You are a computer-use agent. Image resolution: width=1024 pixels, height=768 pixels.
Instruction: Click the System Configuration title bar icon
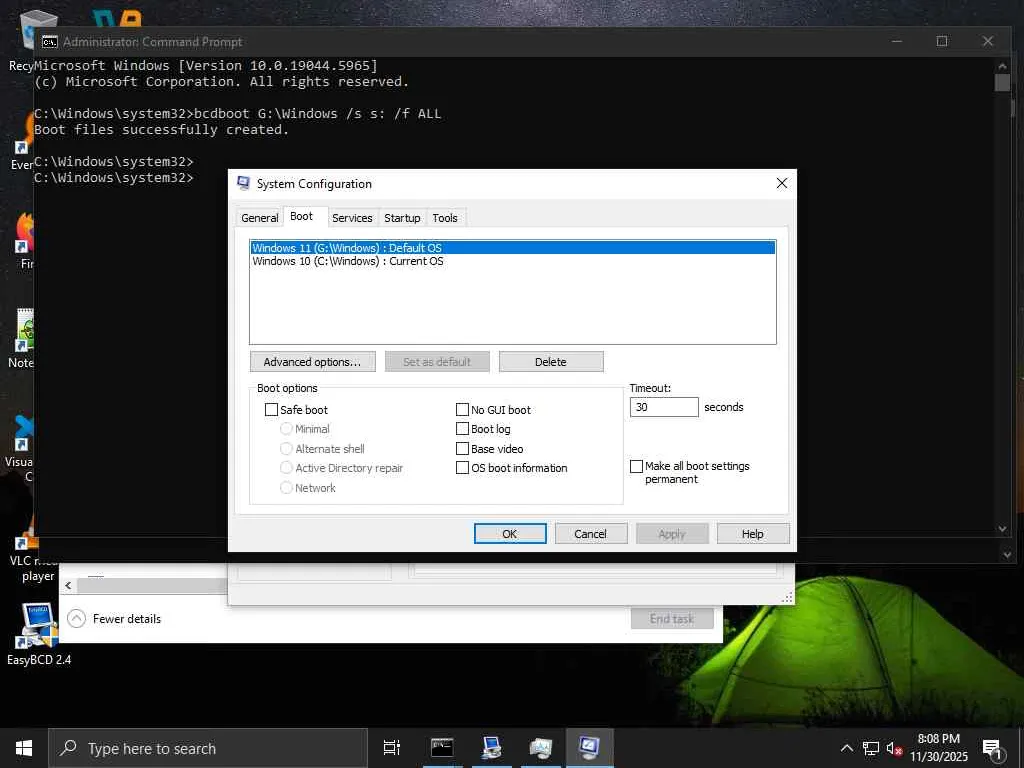click(244, 184)
